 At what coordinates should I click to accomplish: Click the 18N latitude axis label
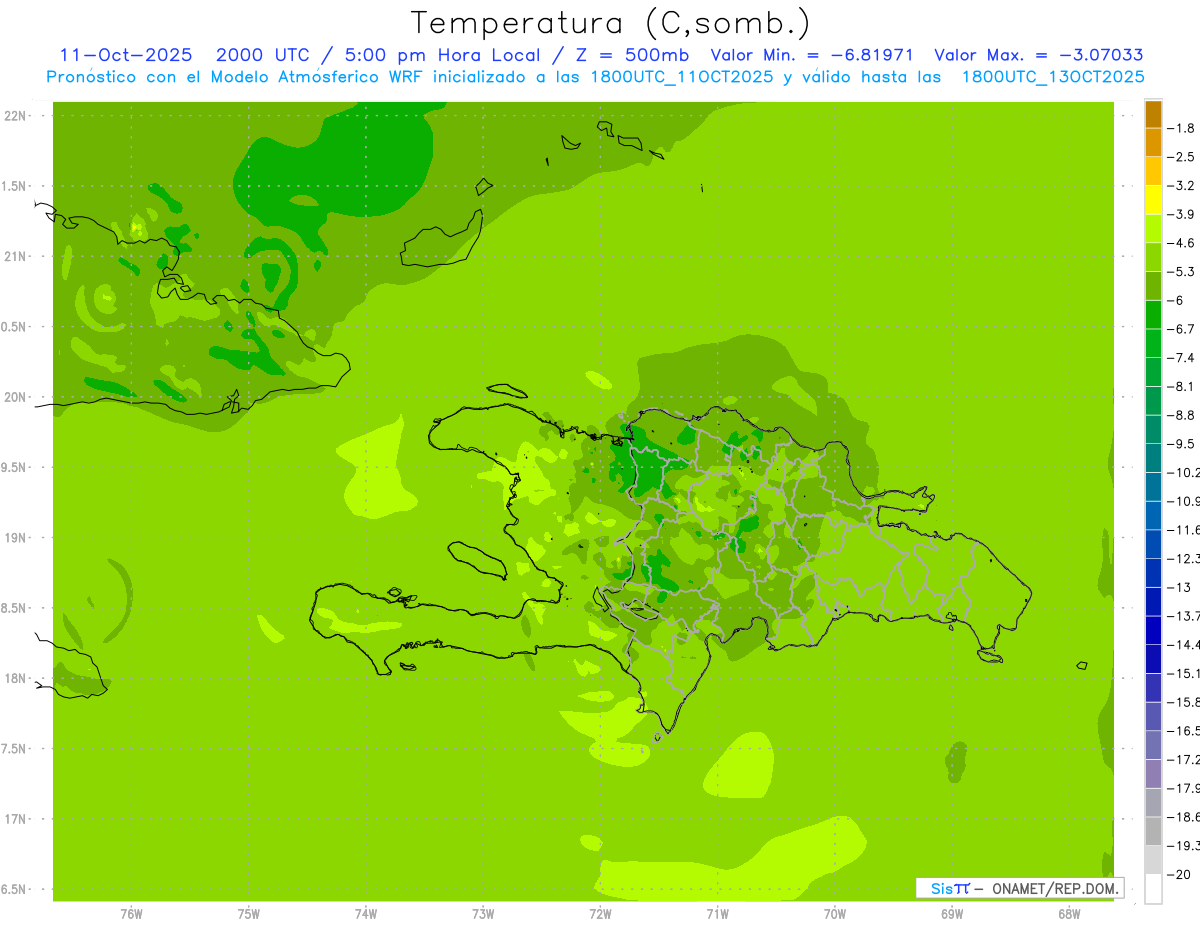coord(16,678)
